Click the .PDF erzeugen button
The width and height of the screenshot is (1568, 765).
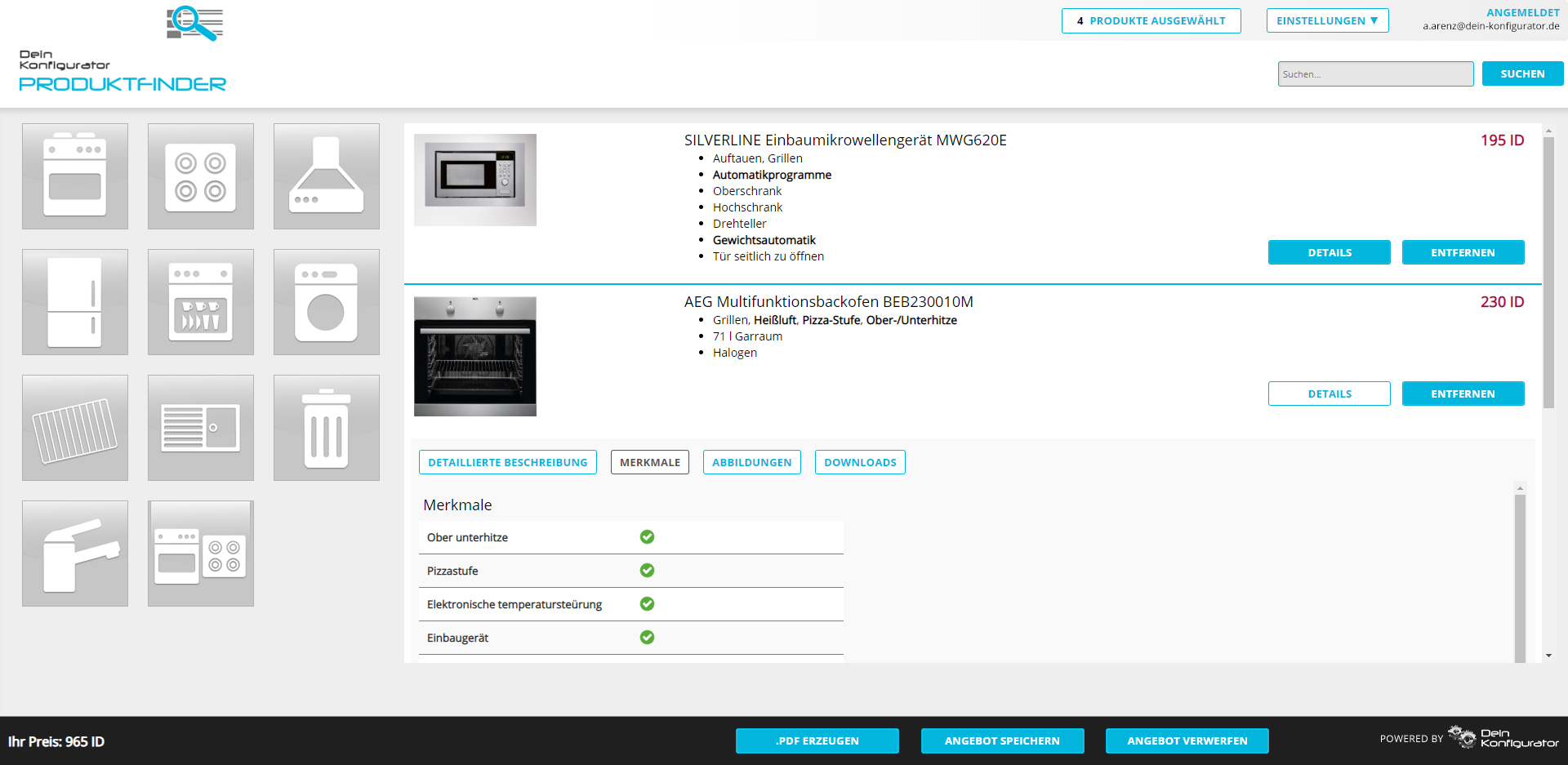point(817,741)
